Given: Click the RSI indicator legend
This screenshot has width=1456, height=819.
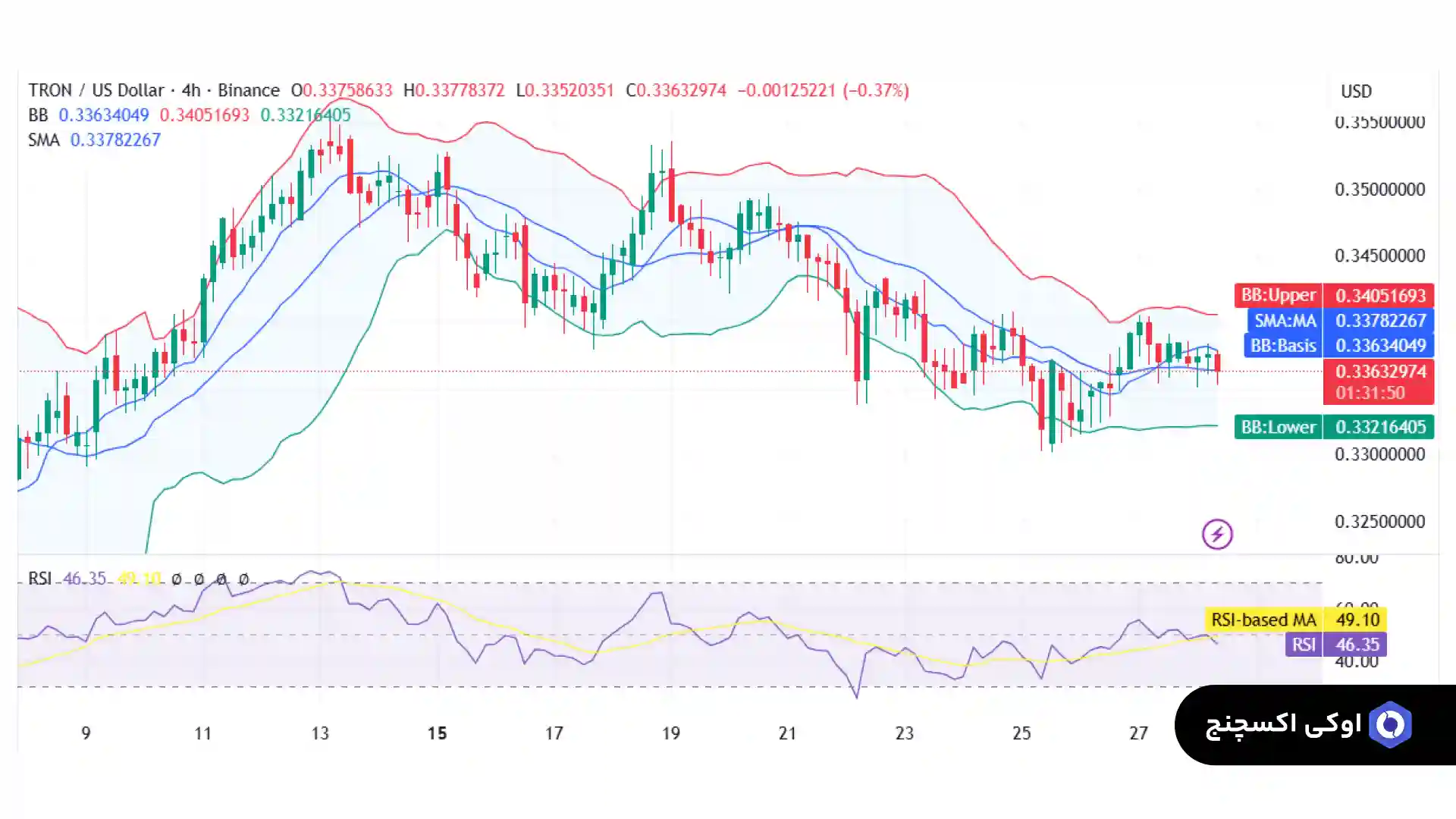Looking at the screenshot, I should (39, 579).
